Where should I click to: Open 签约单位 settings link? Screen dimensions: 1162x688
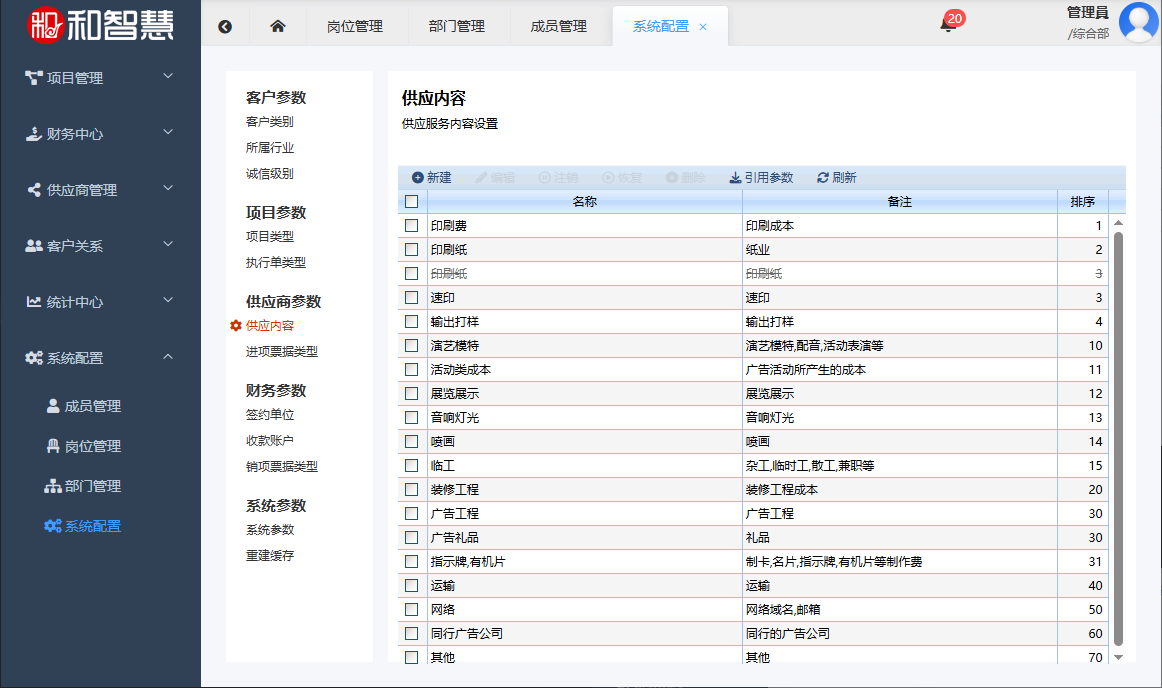click(270, 414)
